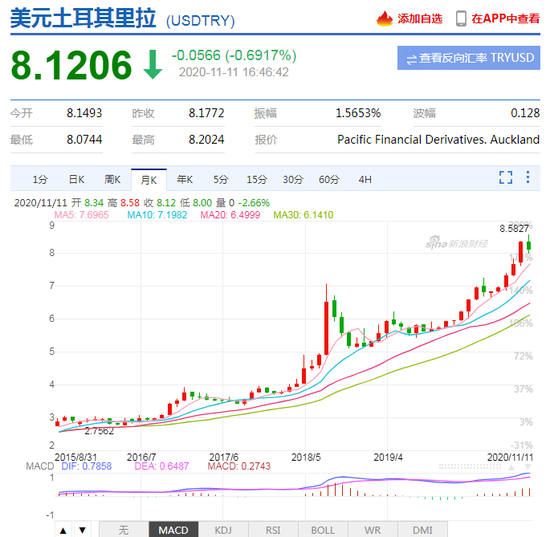This screenshot has width=550, height=537.
Task: Open the three-dot chart options menu
Action: coord(528,177)
